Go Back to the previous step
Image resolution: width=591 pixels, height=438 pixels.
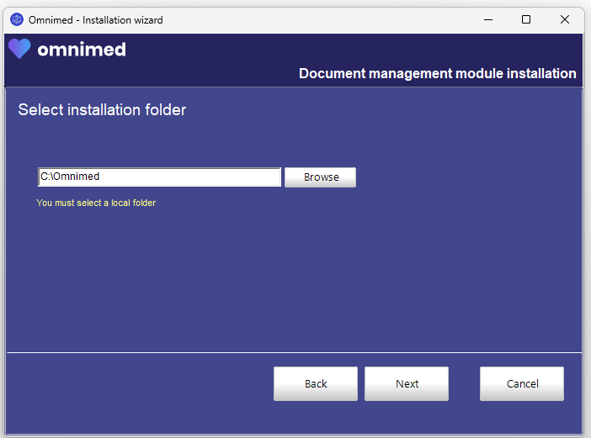click(316, 384)
